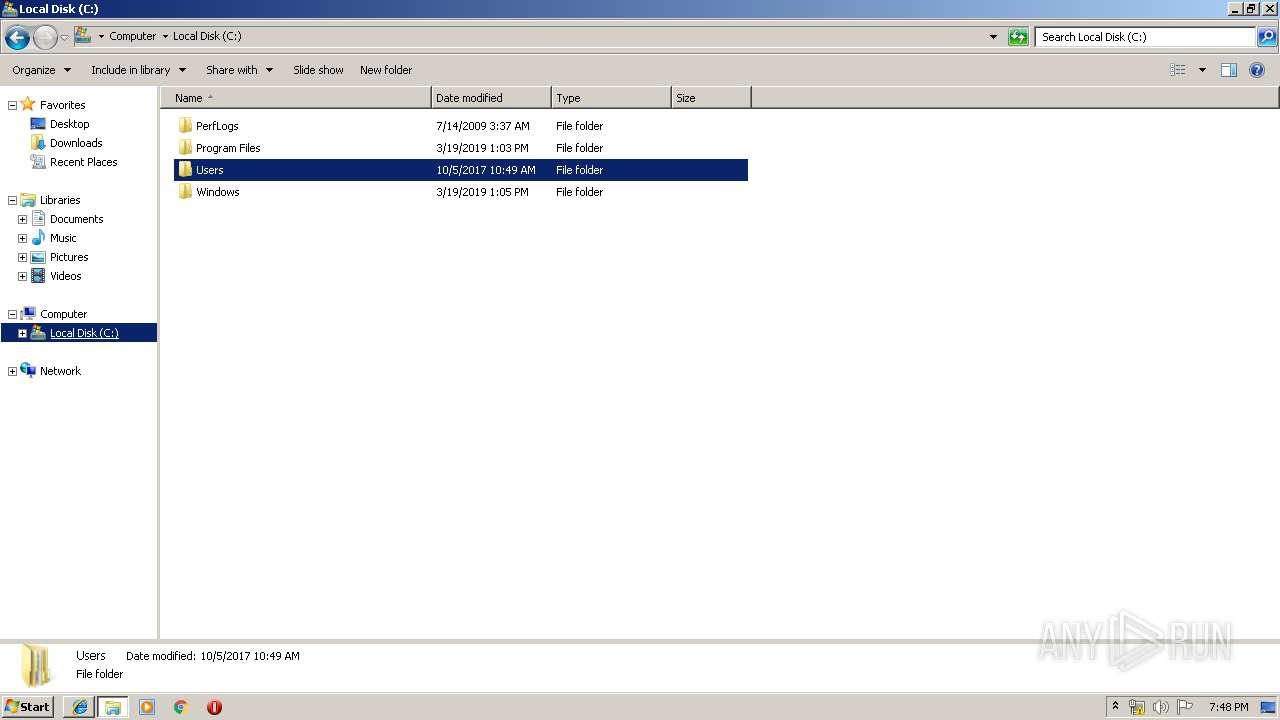Click the Back navigation arrow button

pyautogui.click(x=17, y=38)
